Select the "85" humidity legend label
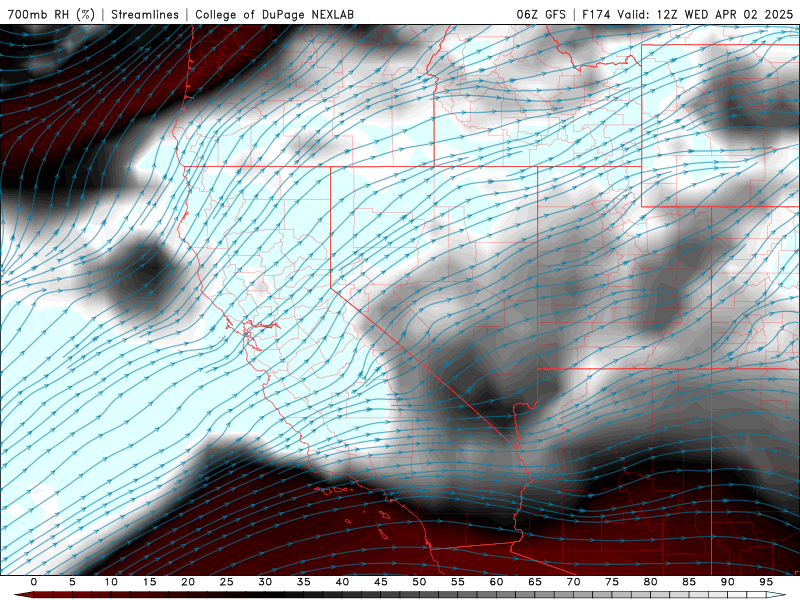800x600 pixels. pyautogui.click(x=689, y=582)
